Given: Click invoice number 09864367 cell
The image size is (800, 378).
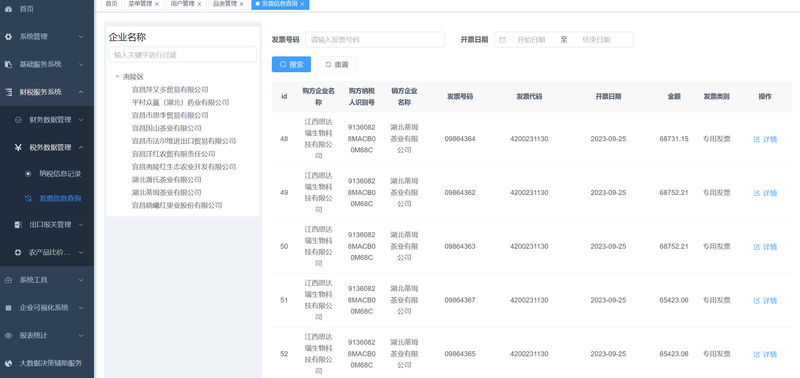Looking at the screenshot, I should tap(460, 300).
